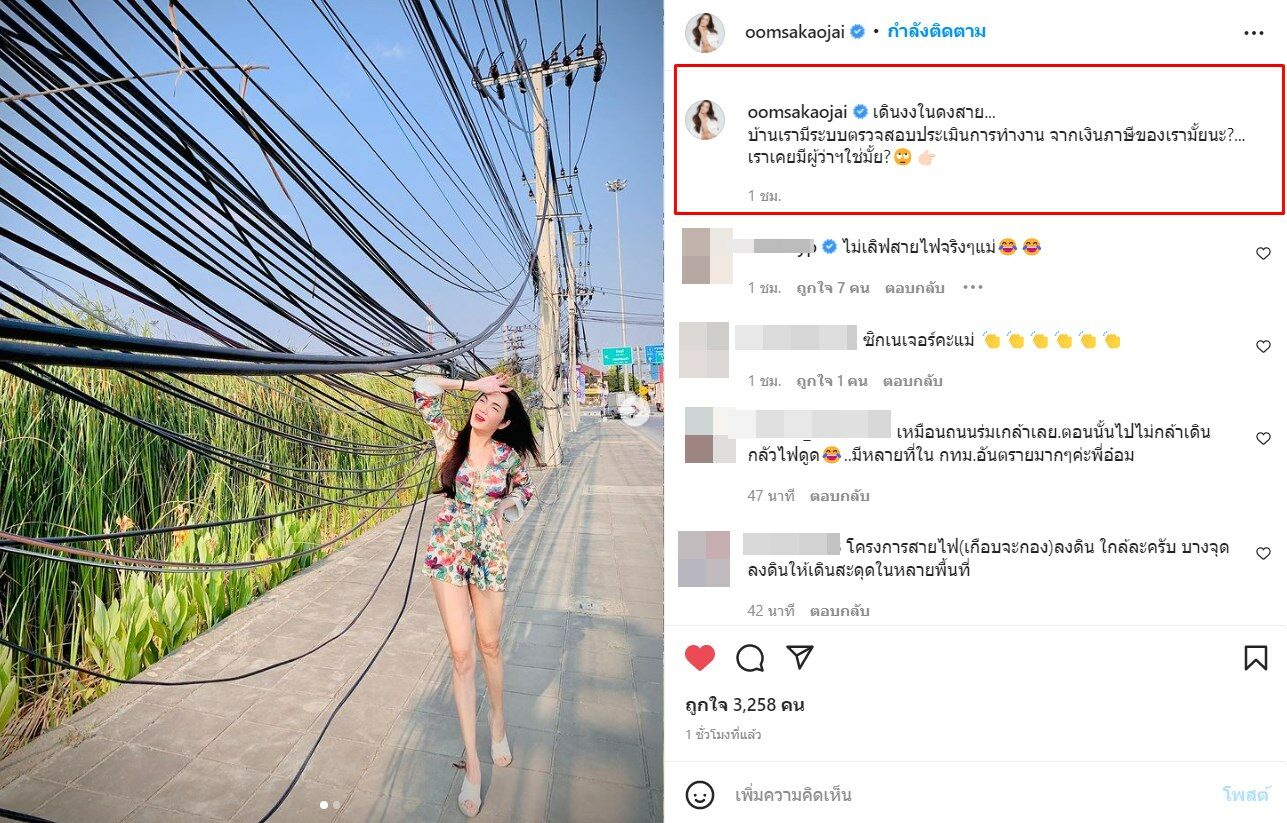The width and height of the screenshot is (1287, 823).
Task: Like the comment mentioning ถนนร่มเกล้า
Action: click(1263, 439)
